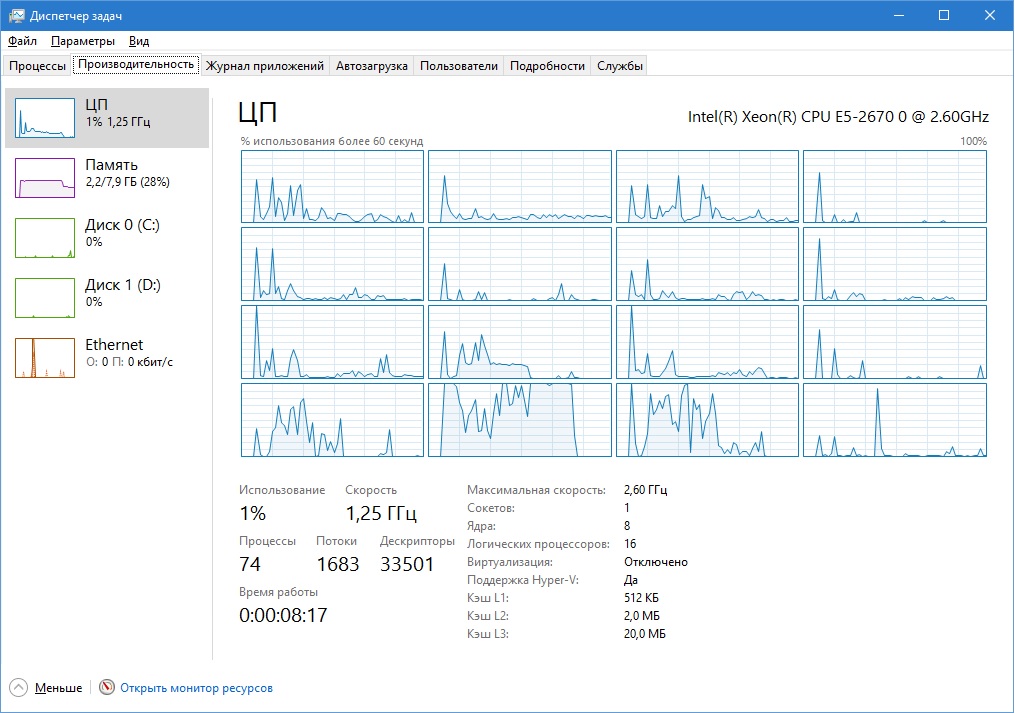The height and width of the screenshot is (713, 1015).
Task: Open the Ethernet network graph
Action: coord(45,358)
